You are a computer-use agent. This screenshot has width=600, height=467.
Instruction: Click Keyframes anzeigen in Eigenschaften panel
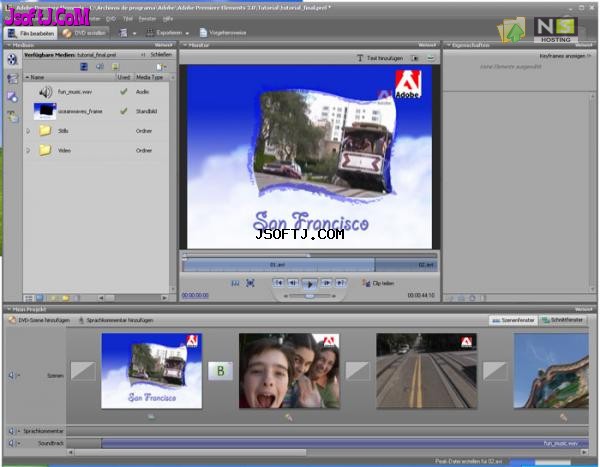pyautogui.click(x=565, y=56)
